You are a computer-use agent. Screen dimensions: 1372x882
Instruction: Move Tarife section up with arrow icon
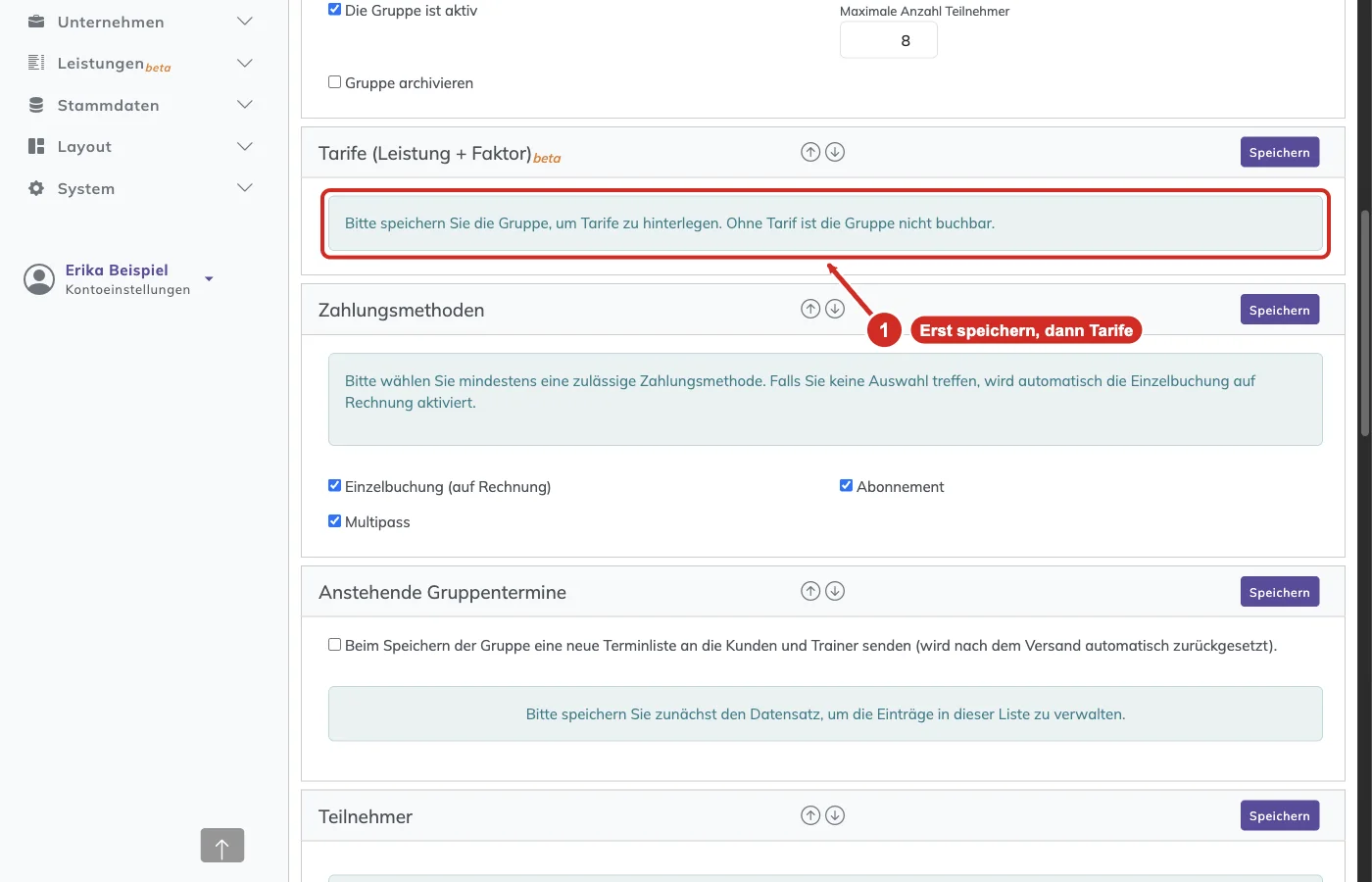810,152
